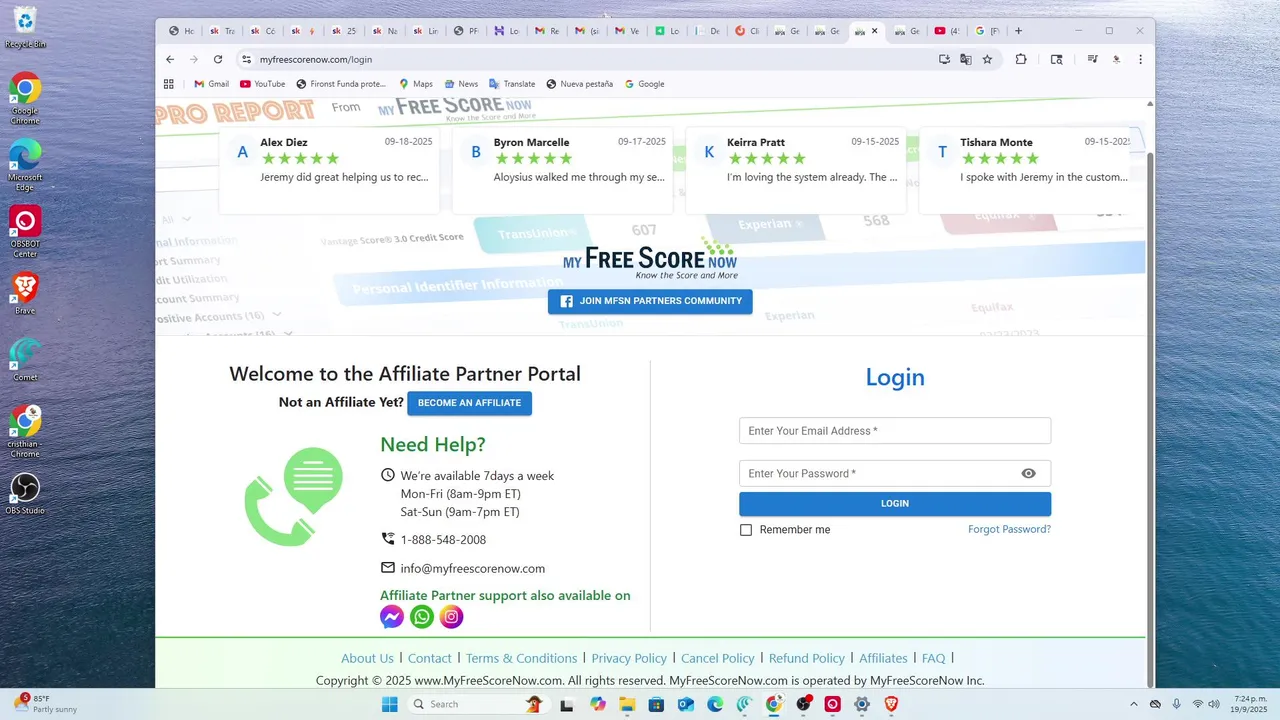
Task: Open the FAQ footer link
Action: tap(933, 658)
